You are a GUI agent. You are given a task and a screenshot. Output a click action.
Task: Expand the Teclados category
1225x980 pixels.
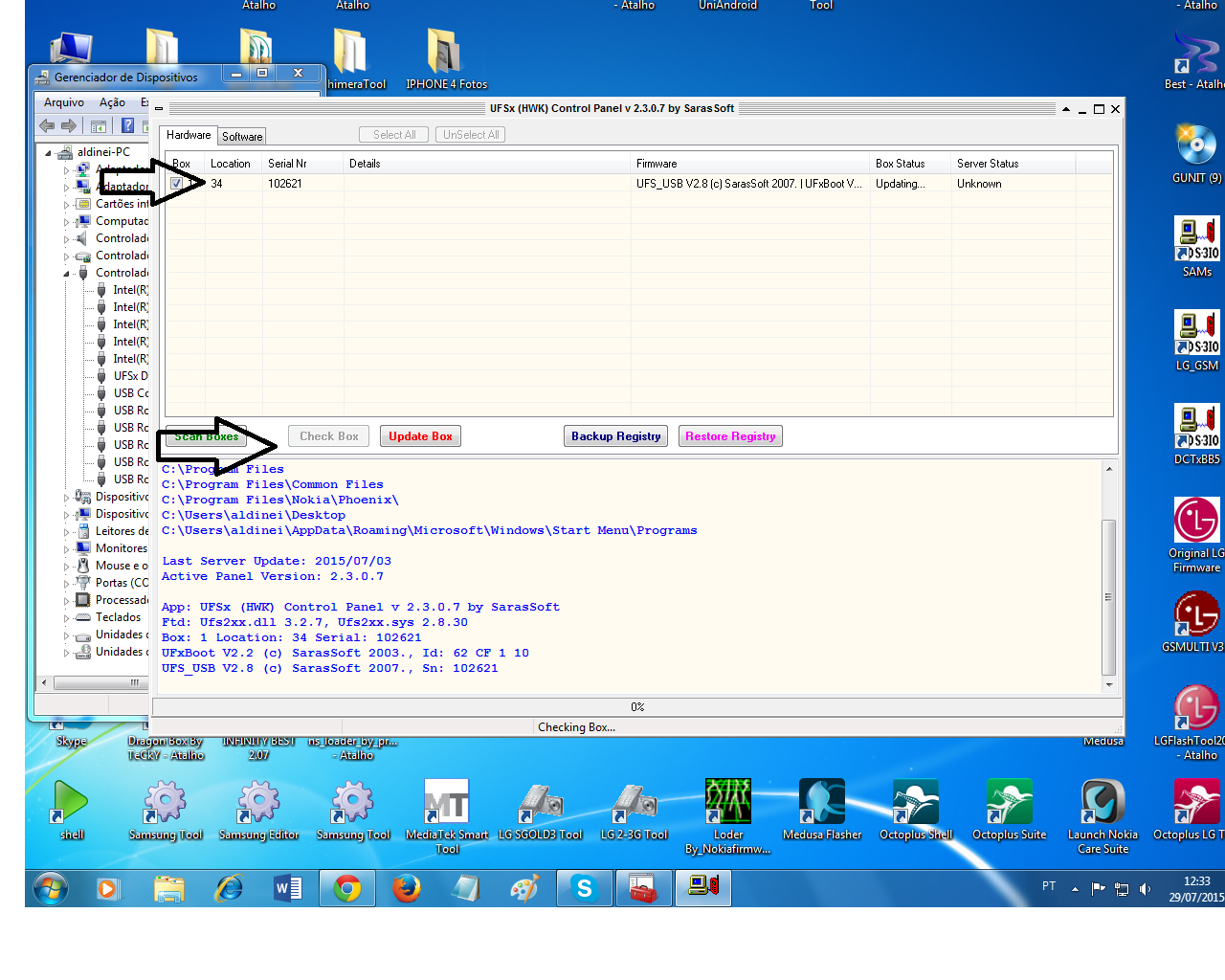click(x=66, y=617)
